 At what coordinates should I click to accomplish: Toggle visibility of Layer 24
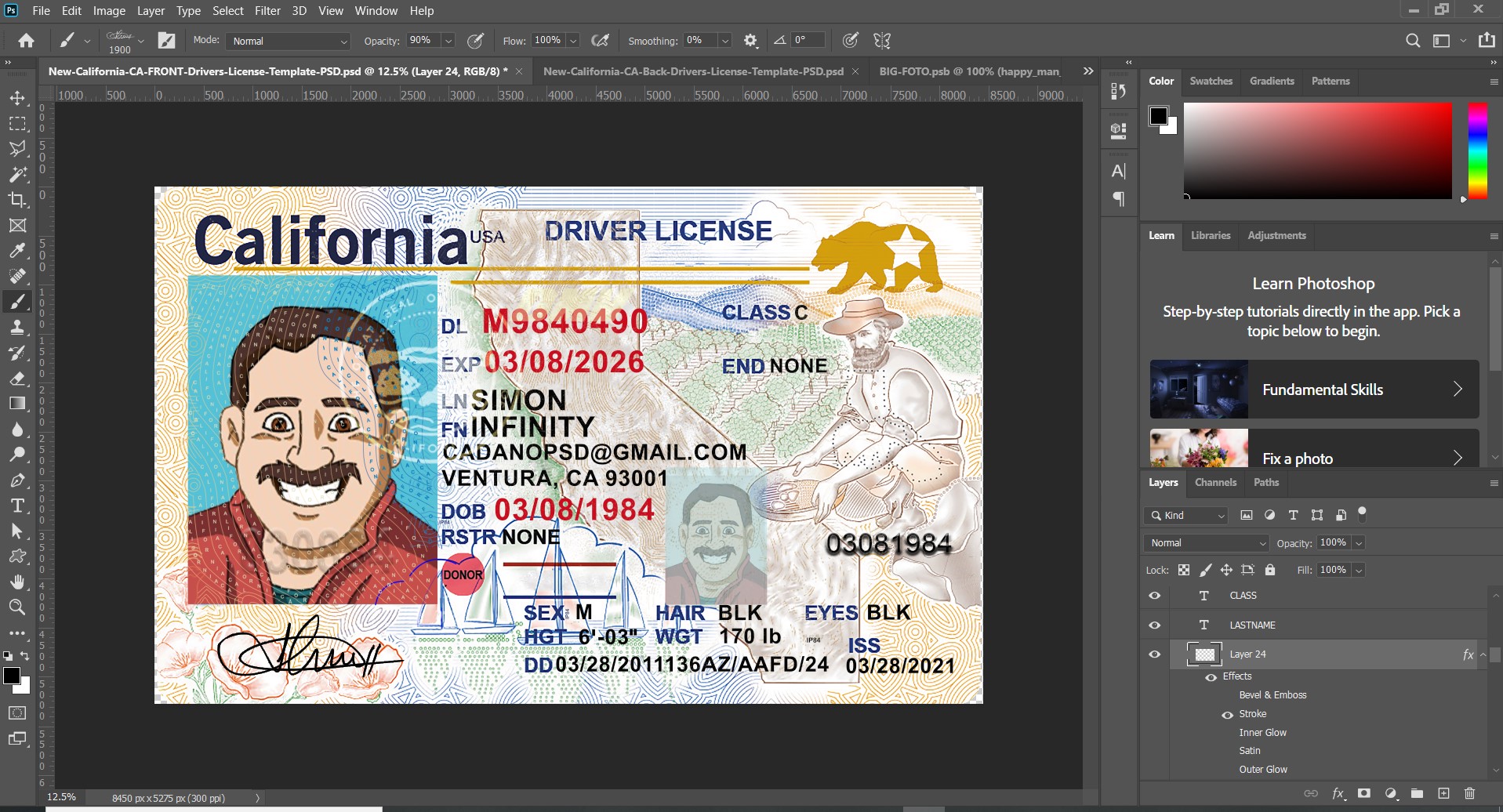(x=1155, y=654)
